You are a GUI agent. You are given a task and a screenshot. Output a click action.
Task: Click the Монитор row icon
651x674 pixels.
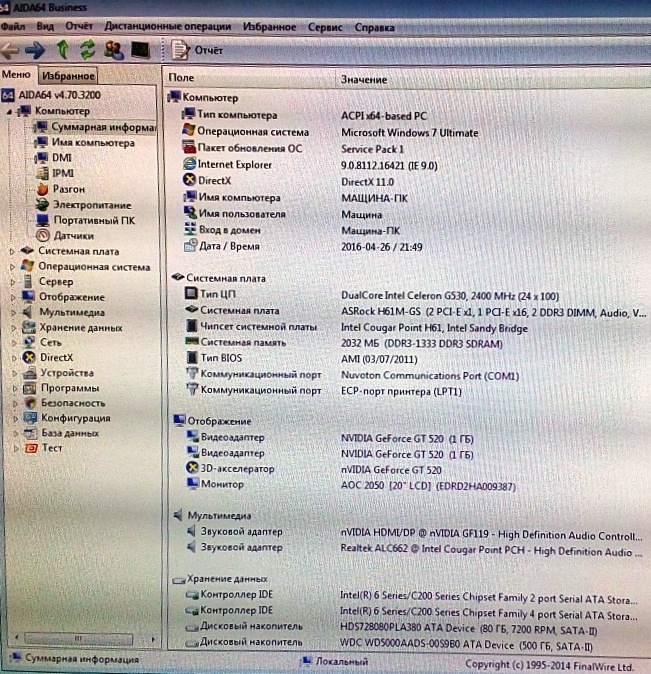(x=193, y=483)
